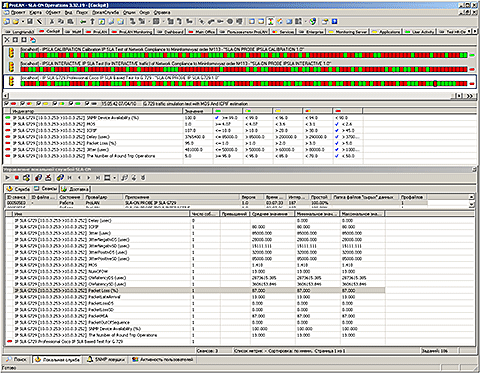Click the blue square icon ending main toolbar
Viewport: 480px width, 373px height.
coord(334,22)
